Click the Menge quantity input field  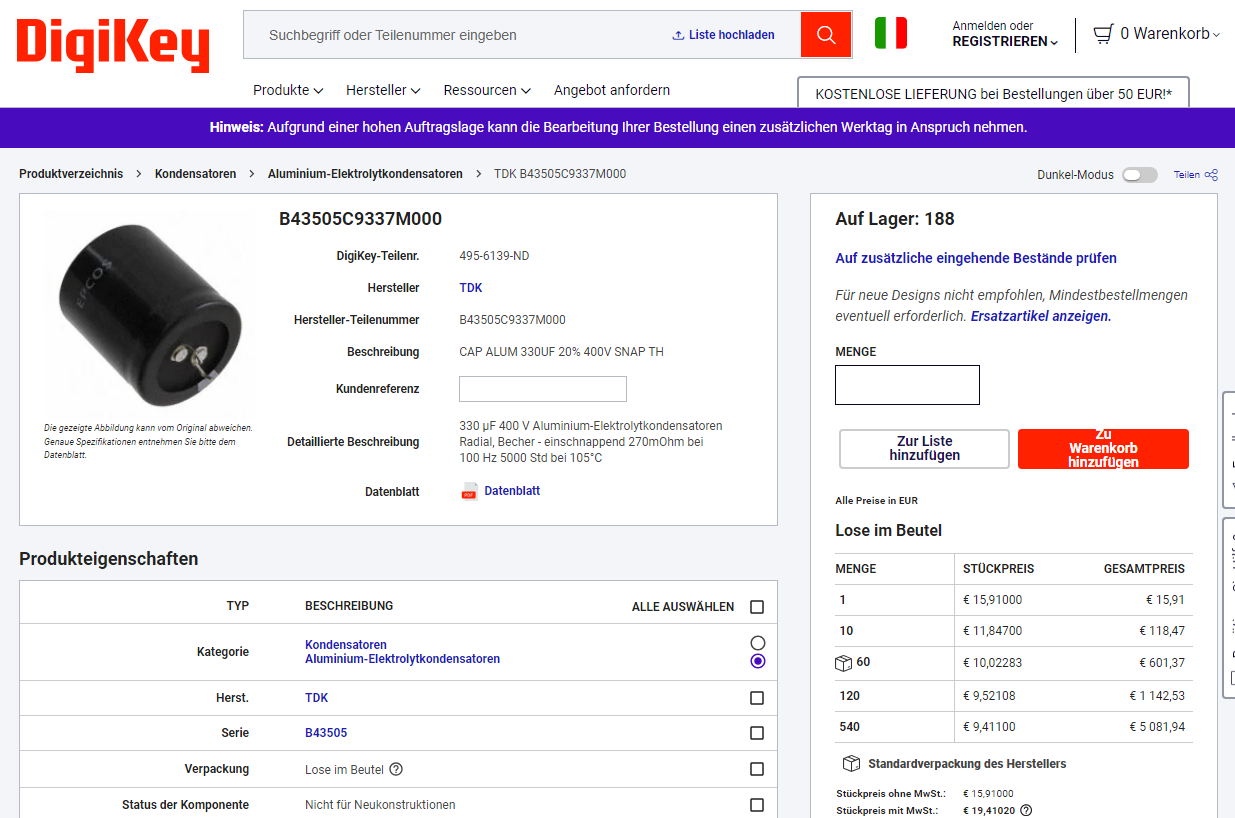click(907, 385)
